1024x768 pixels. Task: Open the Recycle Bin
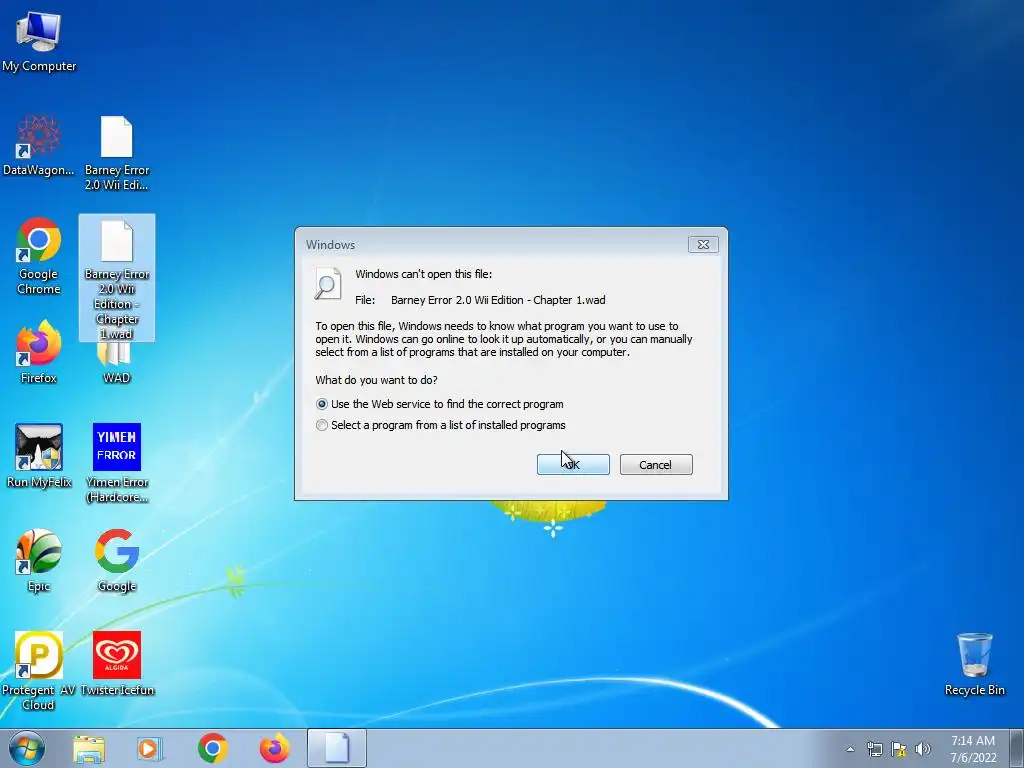pos(974,664)
